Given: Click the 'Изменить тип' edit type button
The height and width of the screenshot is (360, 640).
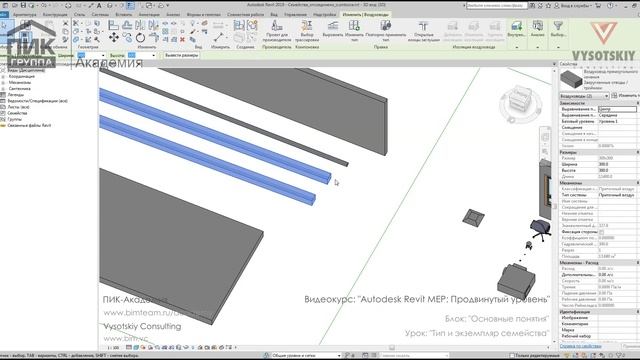Looking at the screenshot, I should tap(626, 96).
